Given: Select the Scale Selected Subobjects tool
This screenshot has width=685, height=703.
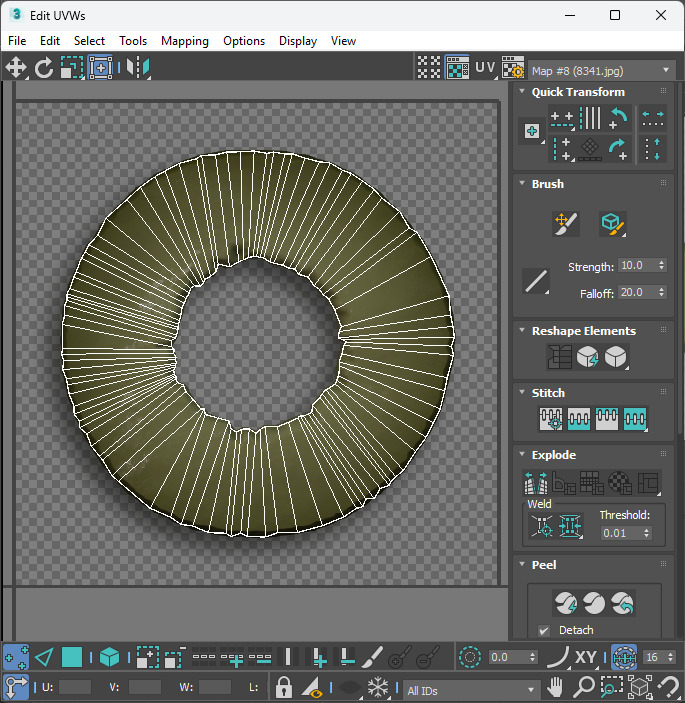Looking at the screenshot, I should 72,68.
